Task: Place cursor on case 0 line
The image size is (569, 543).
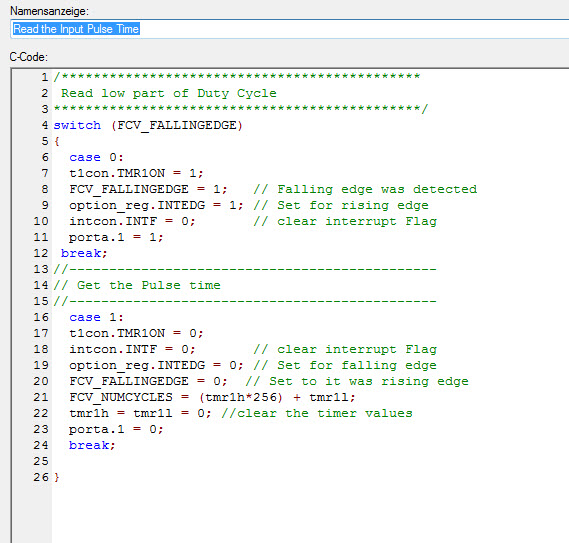Action: click(96, 157)
